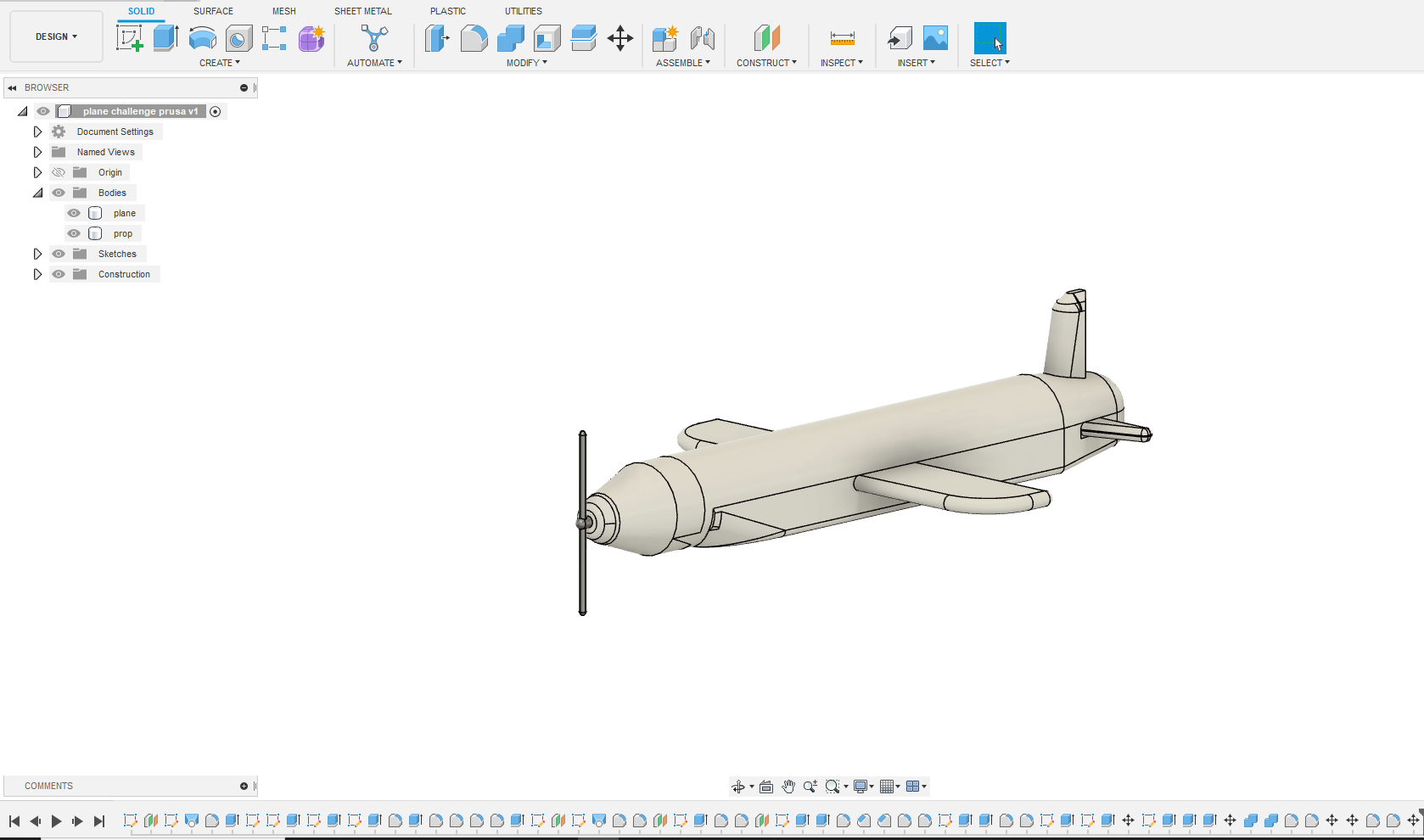This screenshot has height=840, width=1424.
Task: Click the Zoom magnifier icon
Action: [x=810, y=787]
